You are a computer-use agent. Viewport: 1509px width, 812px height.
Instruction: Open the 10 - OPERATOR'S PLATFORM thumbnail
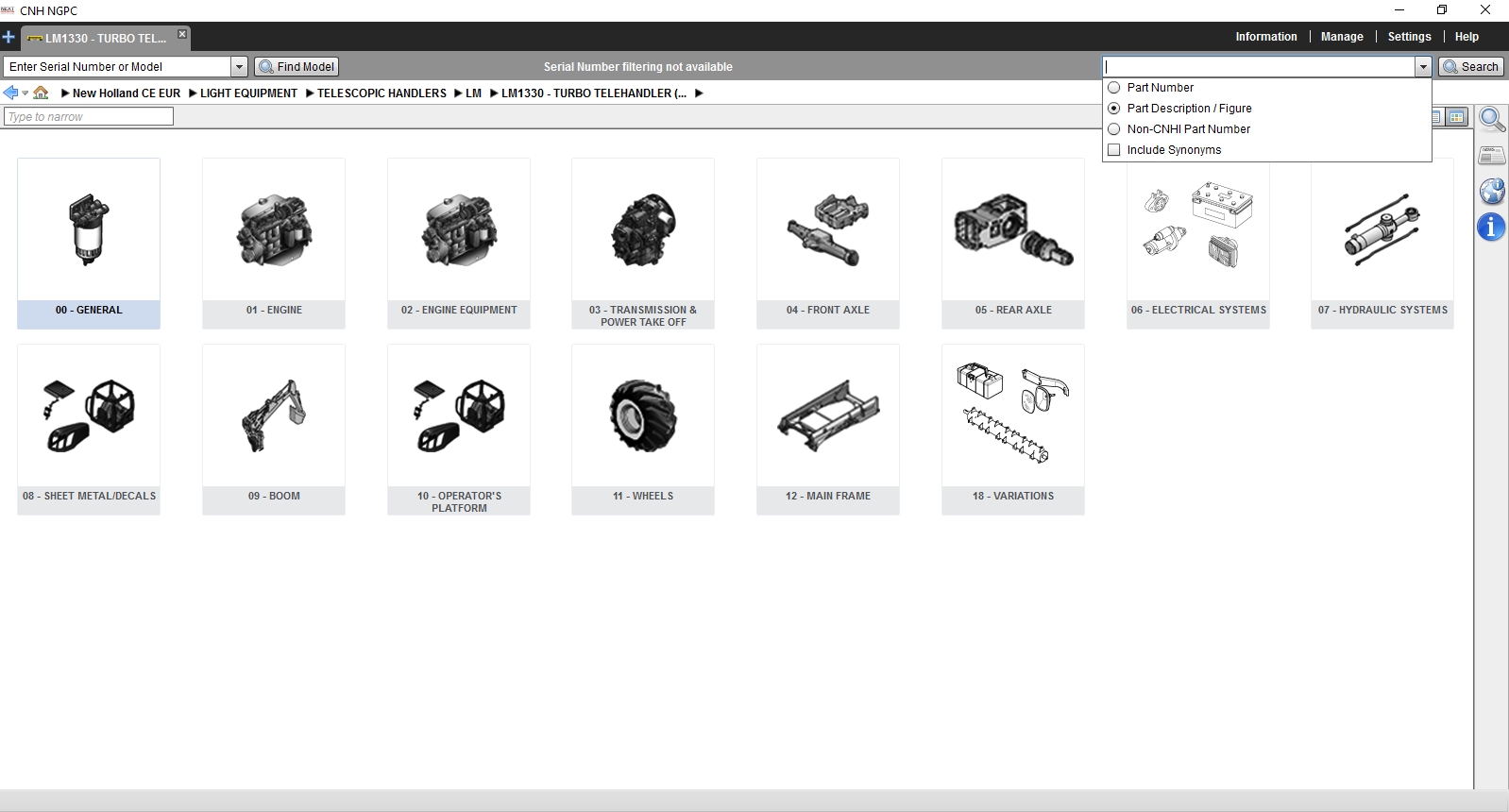(x=459, y=430)
